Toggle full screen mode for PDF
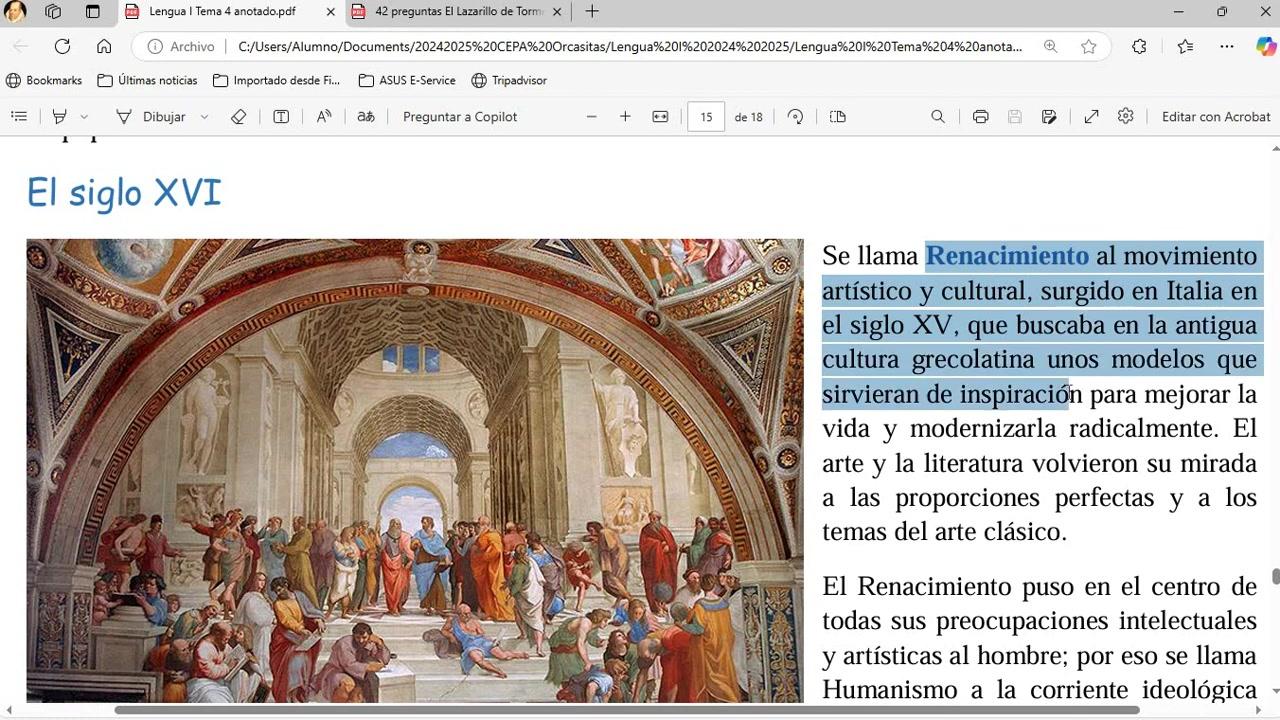 1092,117
